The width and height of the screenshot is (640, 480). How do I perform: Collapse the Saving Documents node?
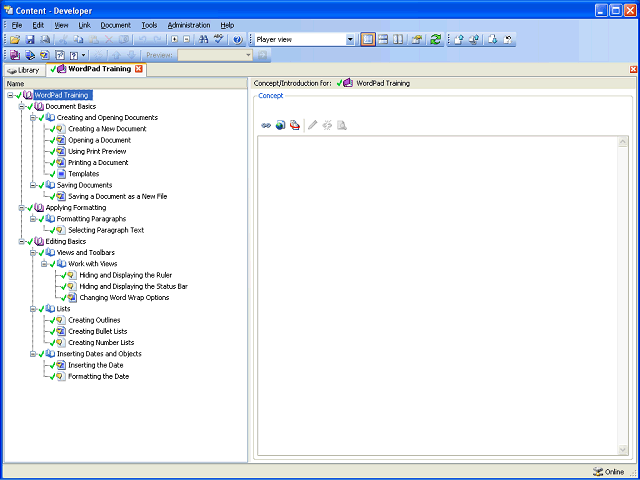(x=33, y=185)
